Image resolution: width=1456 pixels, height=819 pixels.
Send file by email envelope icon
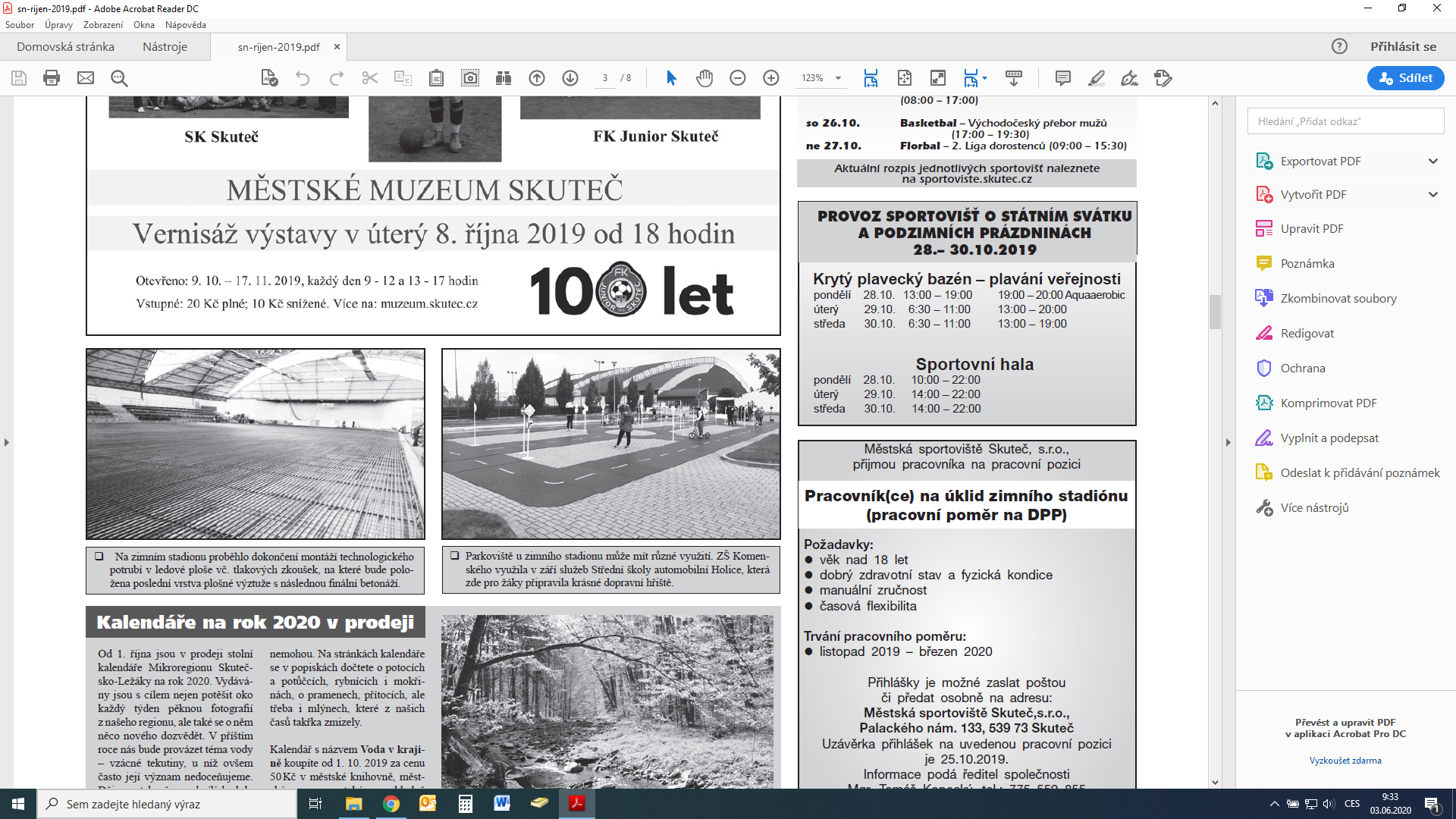point(86,78)
